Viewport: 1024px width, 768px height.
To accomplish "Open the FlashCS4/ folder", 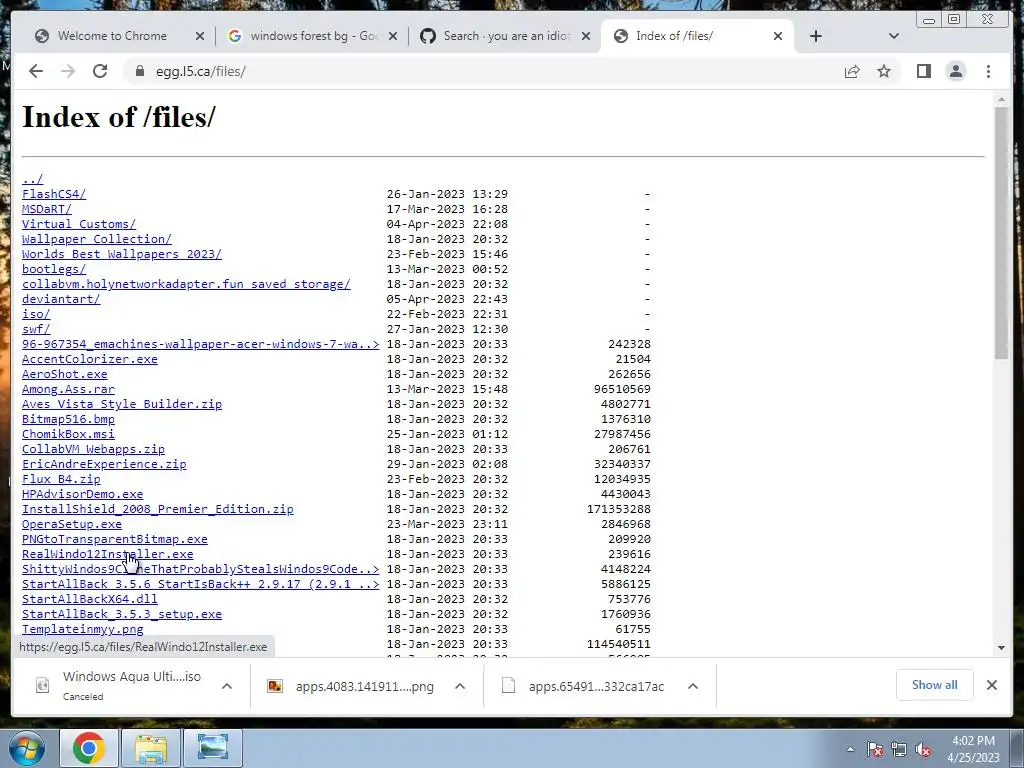I will tap(54, 194).
